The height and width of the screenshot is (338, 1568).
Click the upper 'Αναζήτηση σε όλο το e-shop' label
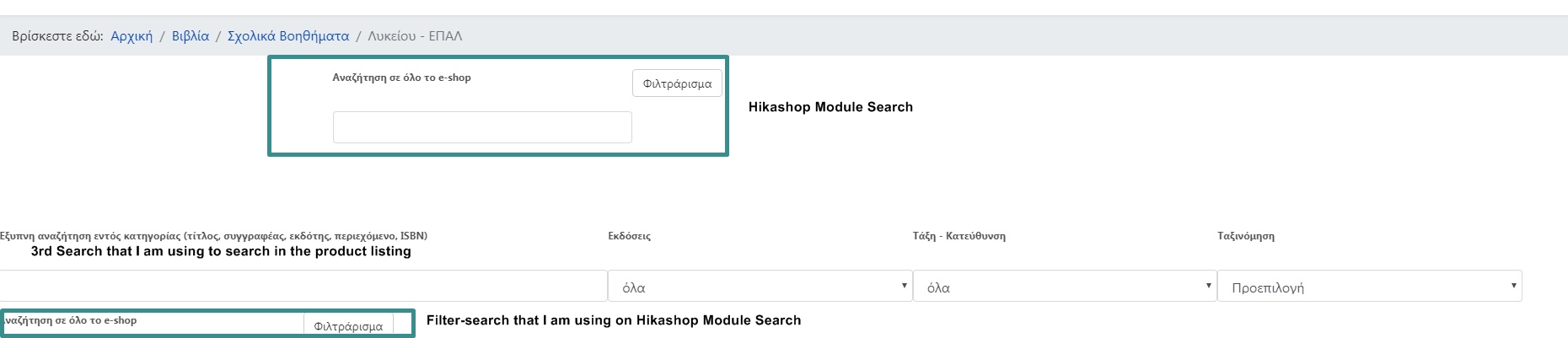tap(401, 78)
